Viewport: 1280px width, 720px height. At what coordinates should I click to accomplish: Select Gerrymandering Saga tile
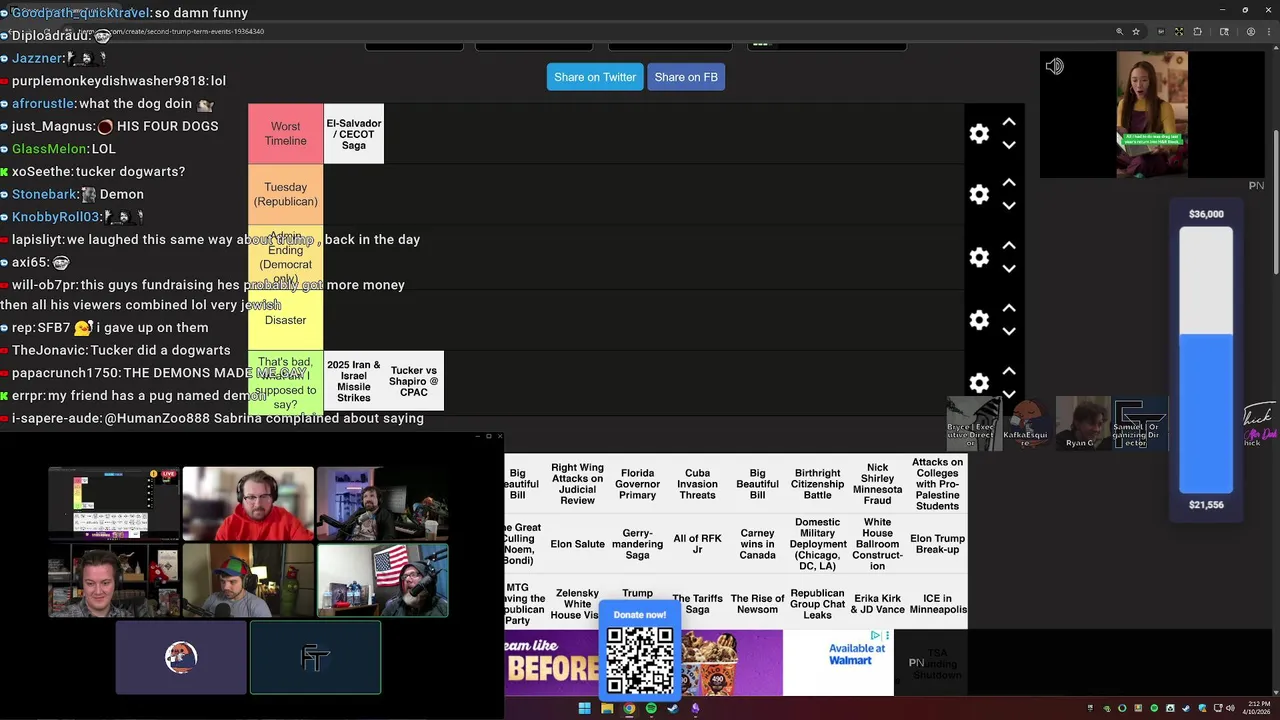(x=637, y=545)
